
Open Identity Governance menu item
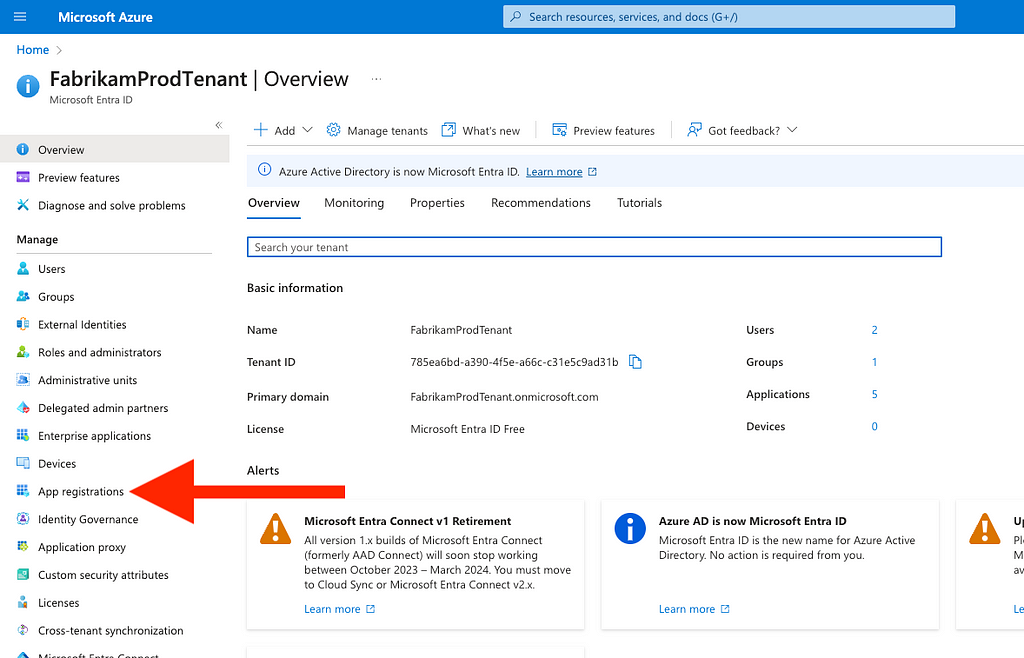(88, 520)
